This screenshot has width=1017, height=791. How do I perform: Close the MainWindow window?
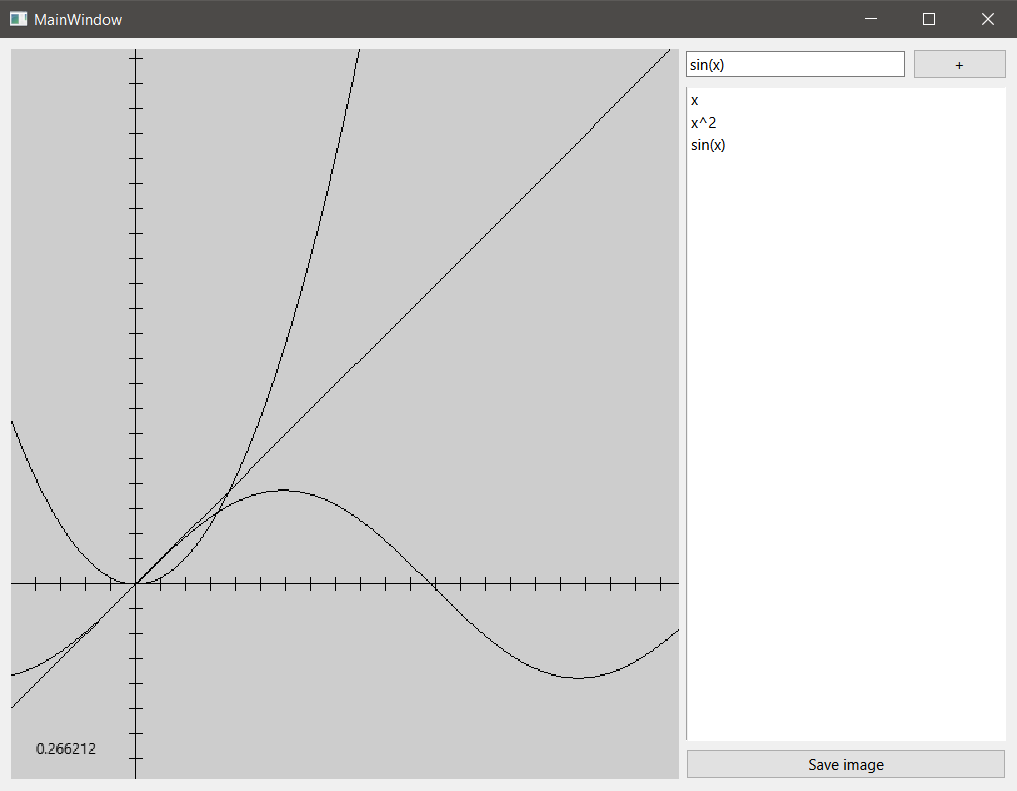pyautogui.click(x=987, y=19)
